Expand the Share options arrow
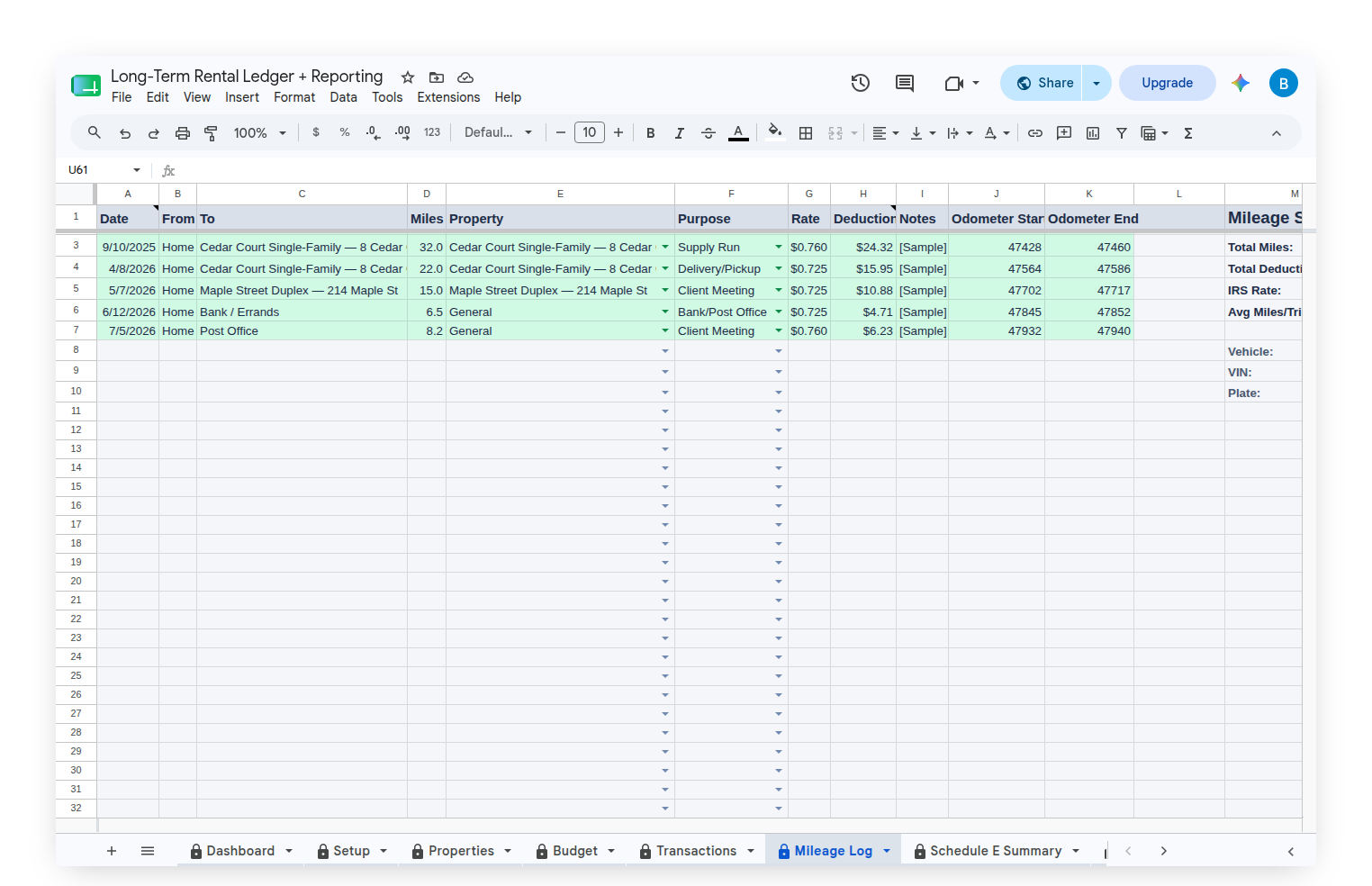This screenshot has height=886, width=1372. tap(1097, 83)
